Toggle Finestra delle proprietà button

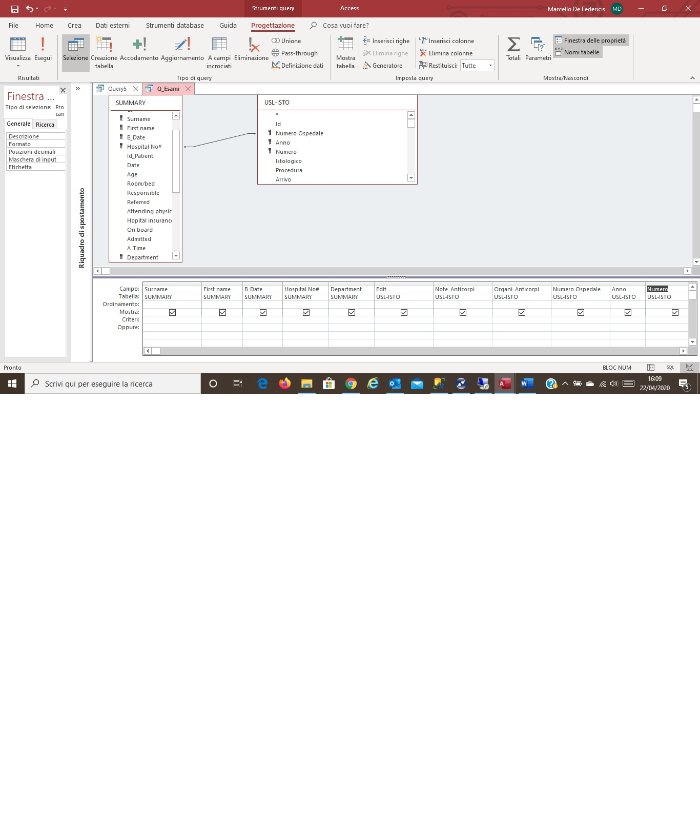(x=595, y=40)
